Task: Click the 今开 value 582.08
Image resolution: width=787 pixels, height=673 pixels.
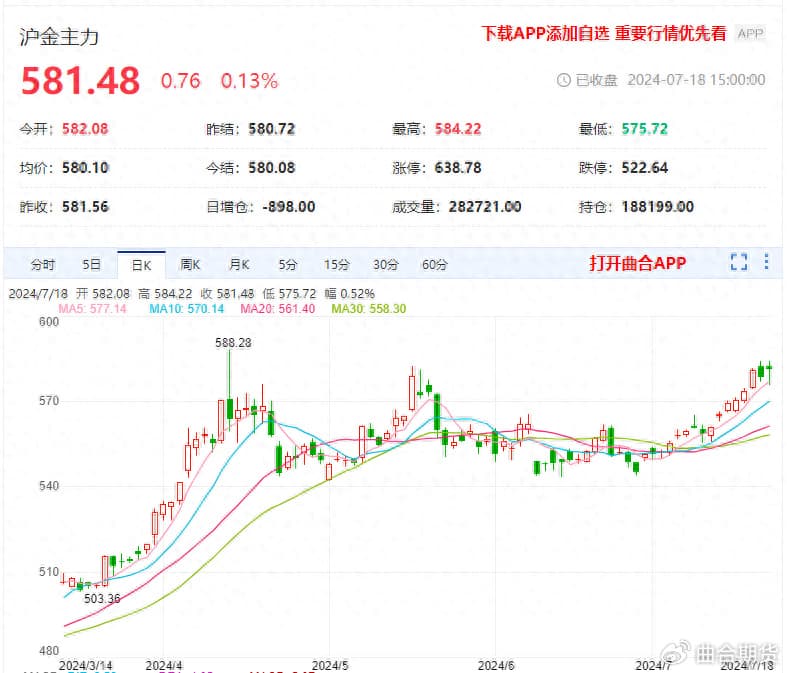Action: (x=85, y=129)
